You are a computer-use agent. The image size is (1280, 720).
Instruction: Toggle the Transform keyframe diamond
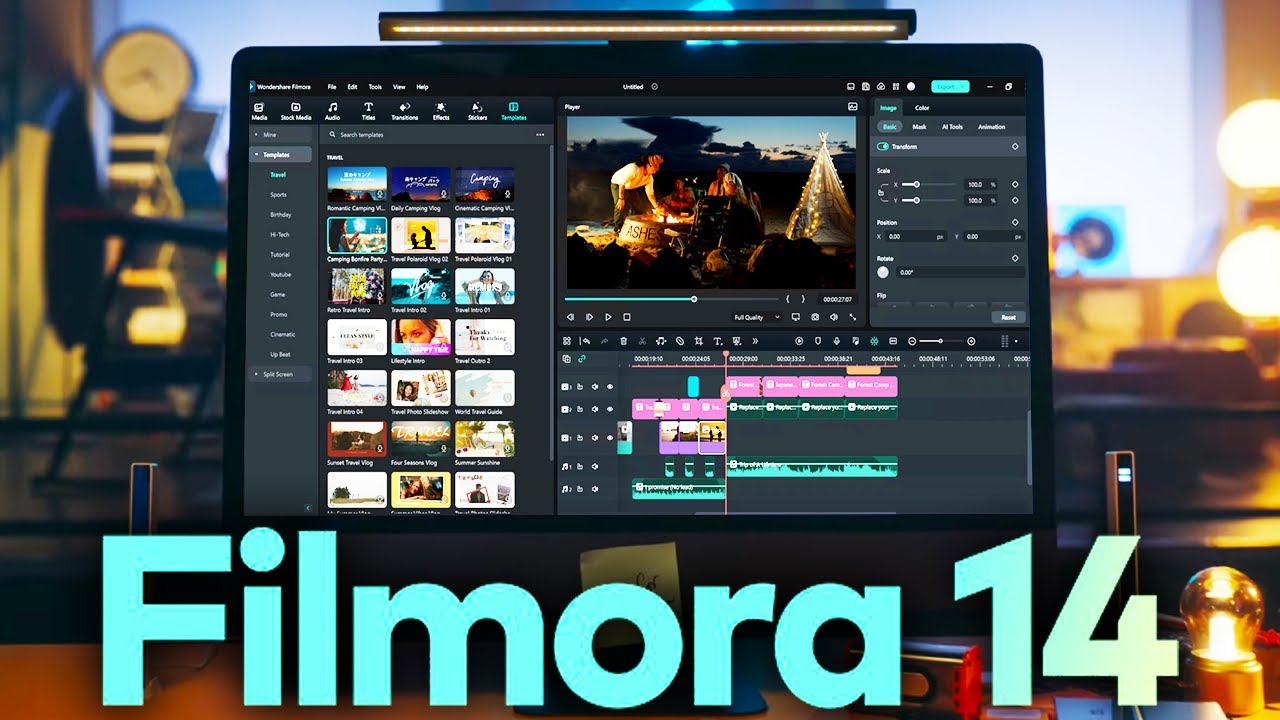point(1015,147)
